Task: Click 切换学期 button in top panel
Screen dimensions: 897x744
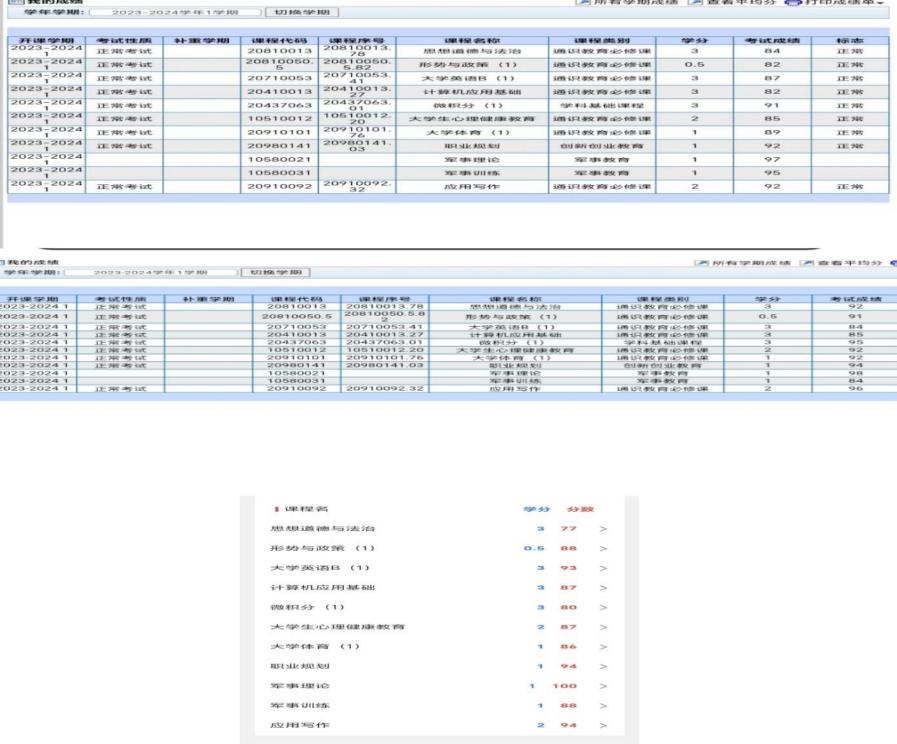Action: pos(302,12)
